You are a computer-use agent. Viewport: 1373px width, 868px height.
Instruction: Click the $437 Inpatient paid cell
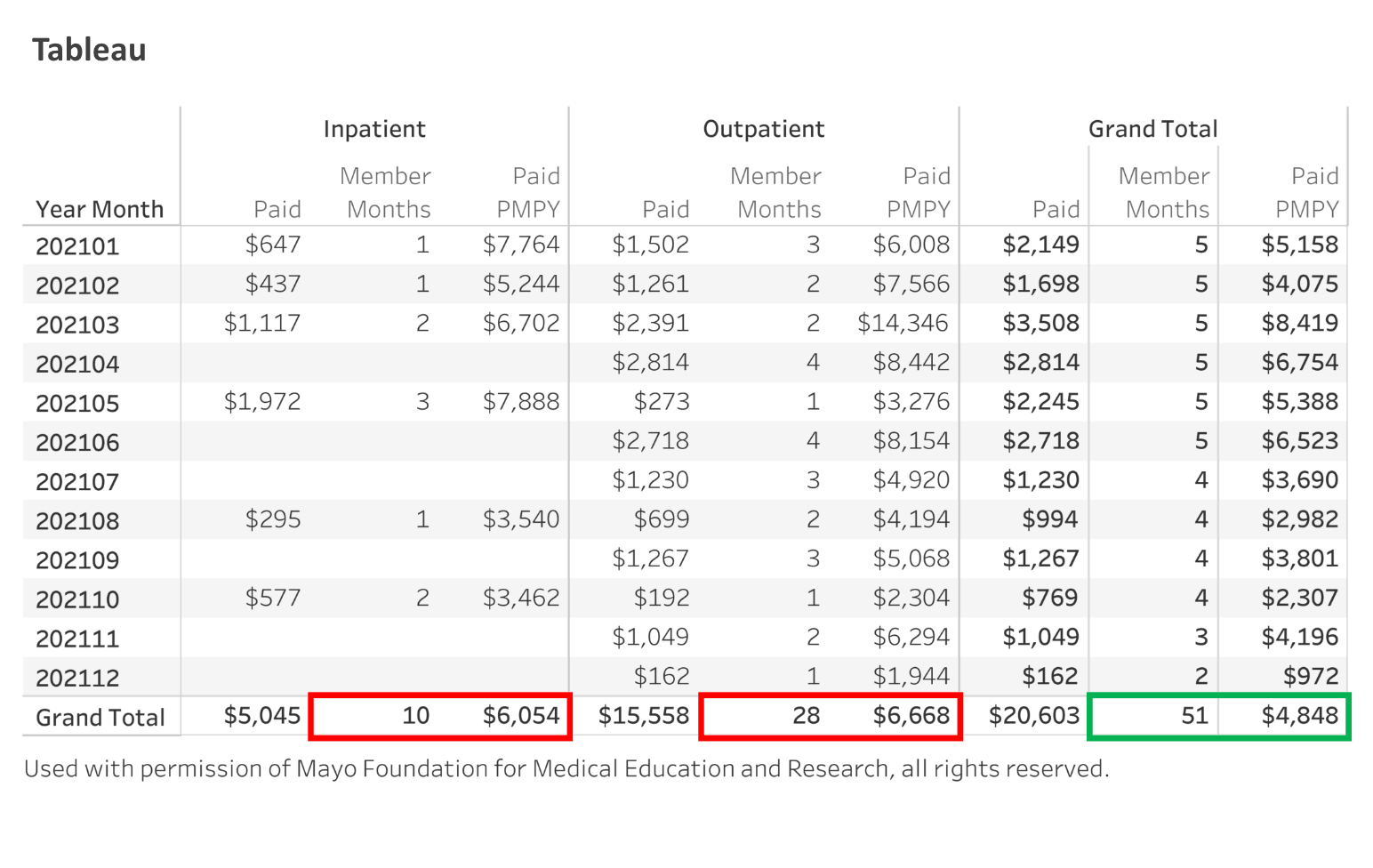[x=273, y=284]
